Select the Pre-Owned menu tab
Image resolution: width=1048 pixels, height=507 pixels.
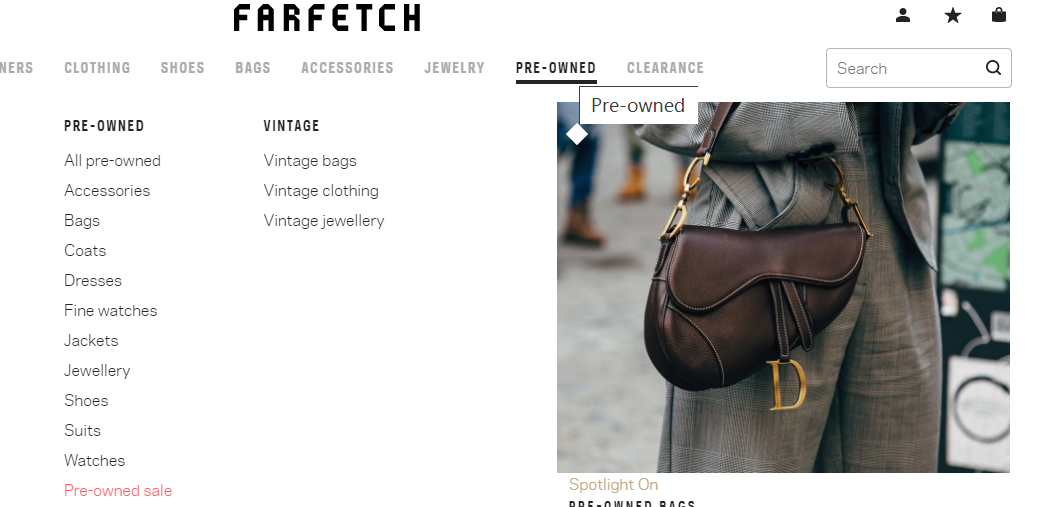pyautogui.click(x=556, y=68)
